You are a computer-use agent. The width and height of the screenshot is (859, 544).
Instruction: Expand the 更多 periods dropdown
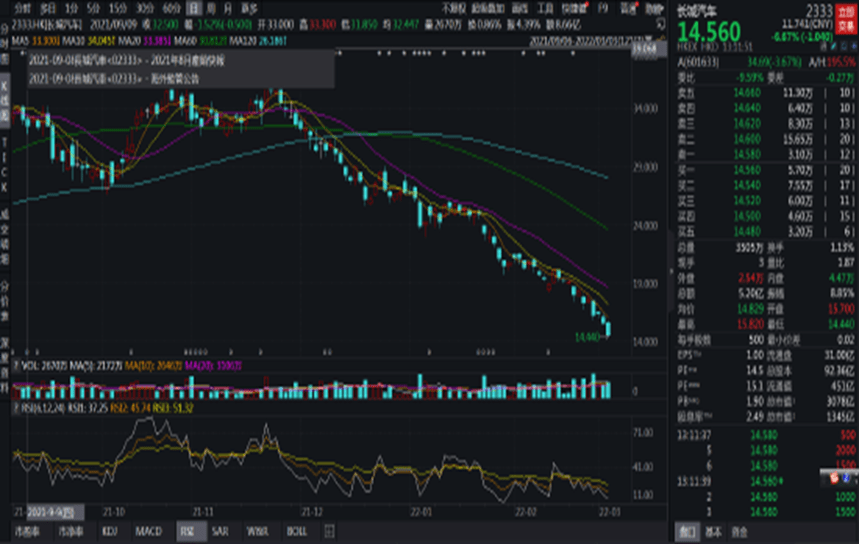pyautogui.click(x=249, y=6)
